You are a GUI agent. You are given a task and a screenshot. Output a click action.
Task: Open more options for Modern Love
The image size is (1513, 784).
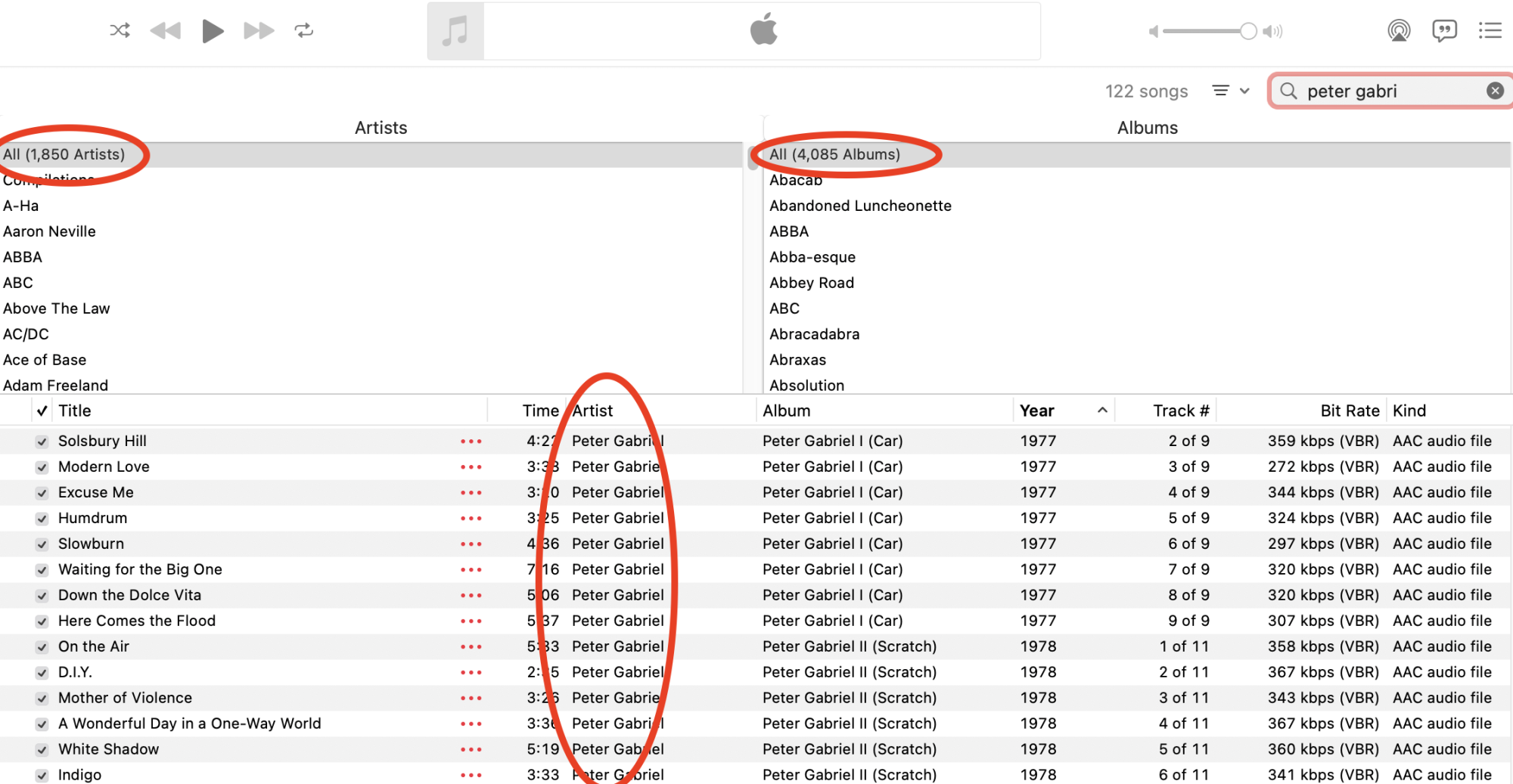tap(471, 467)
